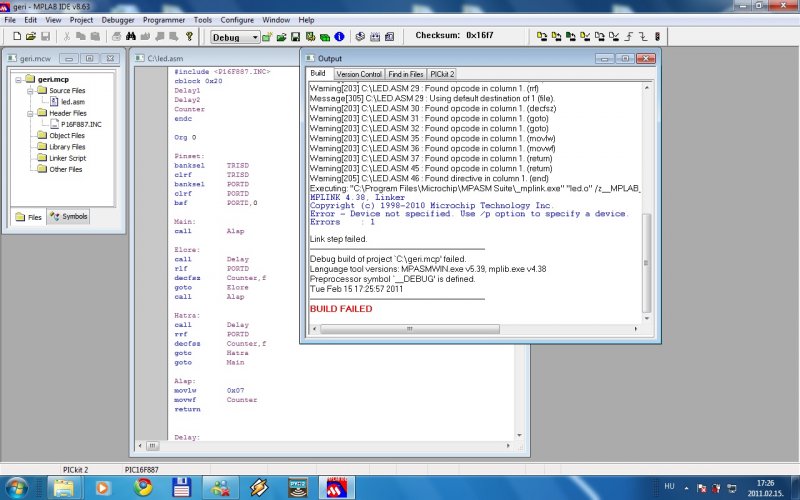Click the led.asm editor scroll-down arrow

tap(519, 436)
